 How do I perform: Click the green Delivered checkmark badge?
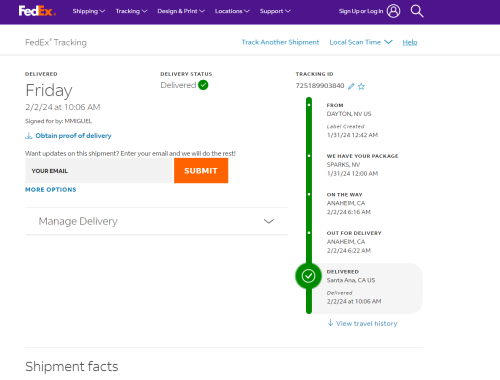click(203, 85)
